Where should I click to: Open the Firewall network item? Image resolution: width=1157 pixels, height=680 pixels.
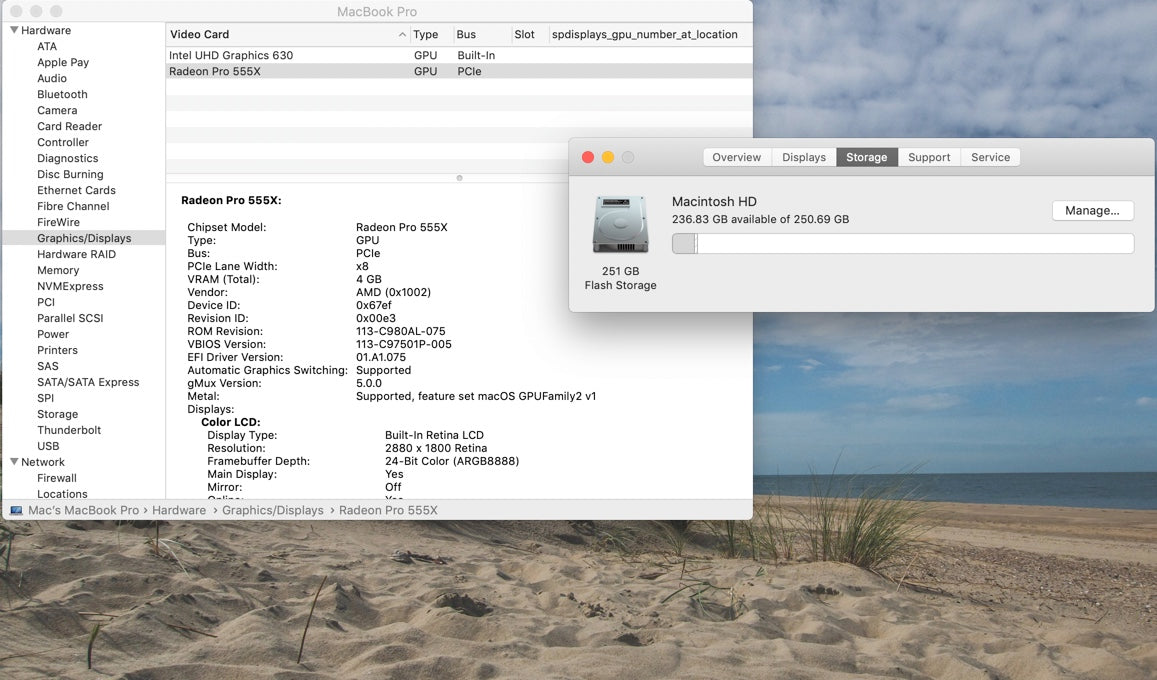coord(57,478)
